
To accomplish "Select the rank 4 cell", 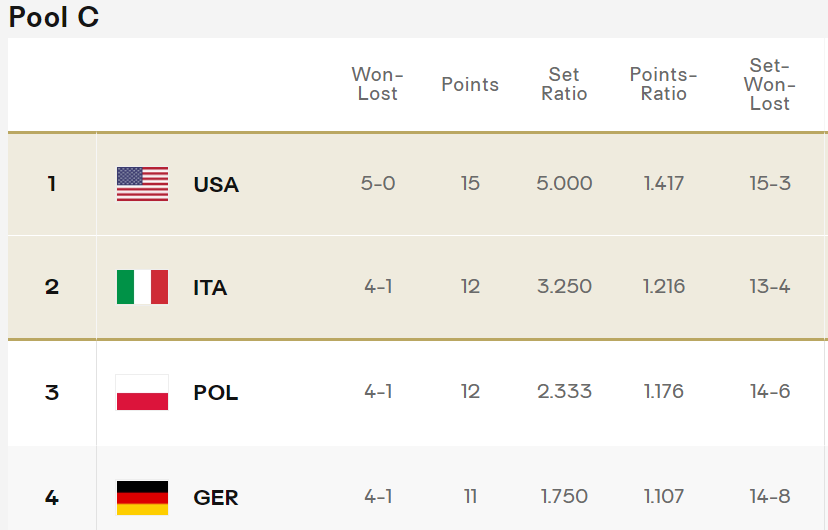I will pyautogui.click(x=52, y=497).
